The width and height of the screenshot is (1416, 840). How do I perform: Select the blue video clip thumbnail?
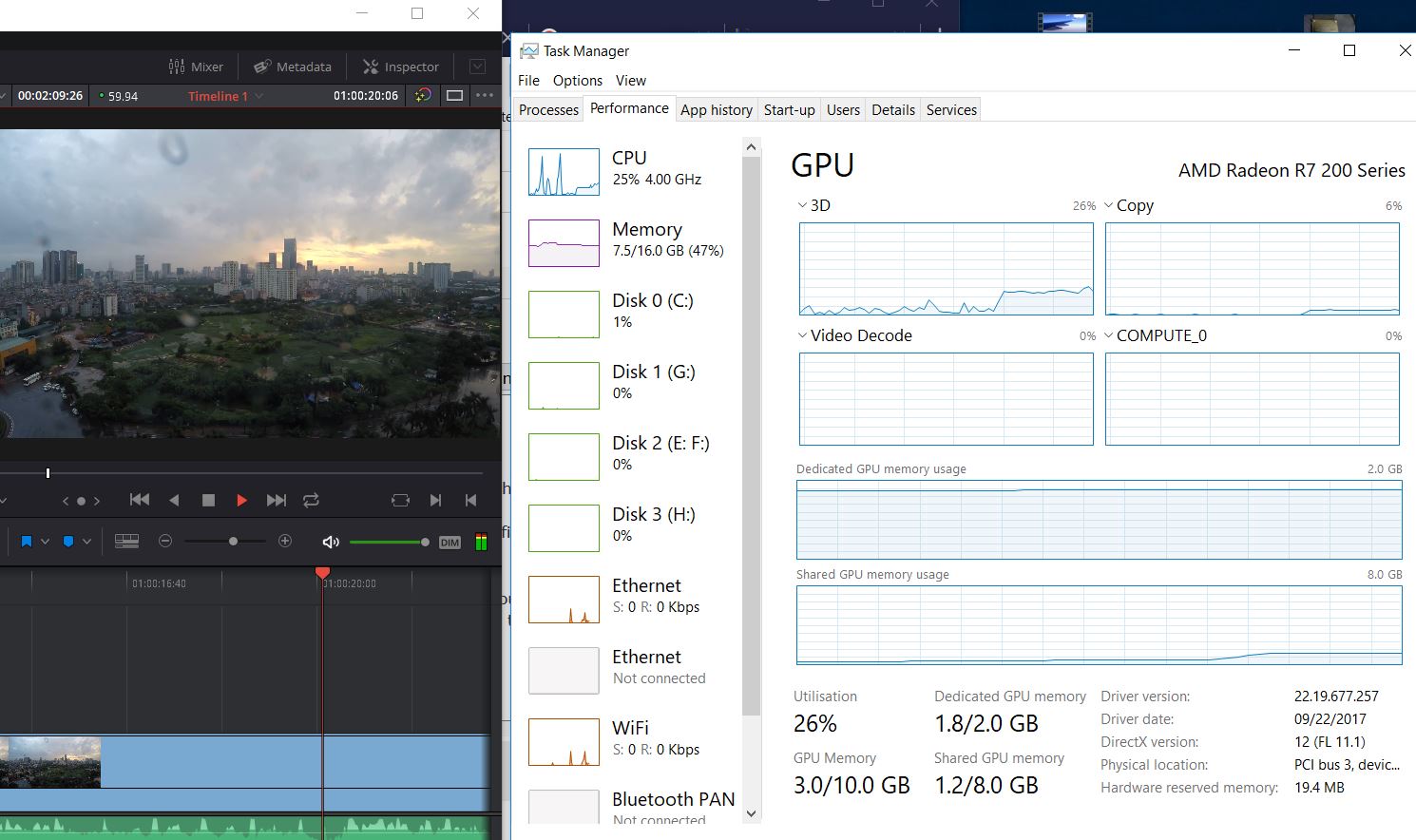tap(50, 762)
